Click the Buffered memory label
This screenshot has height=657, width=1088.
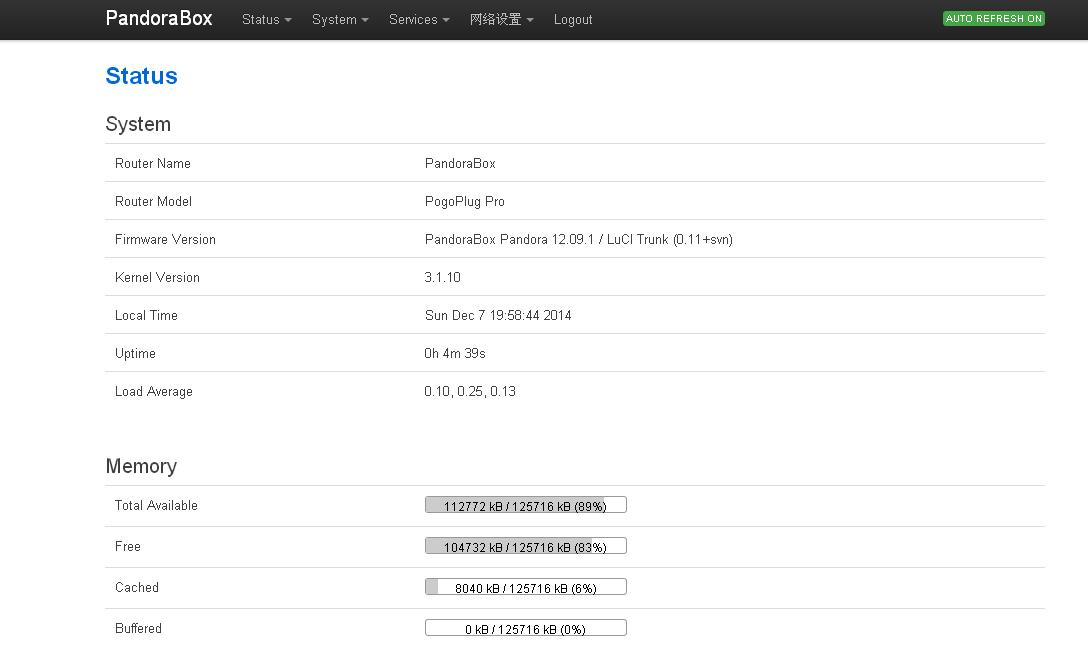[138, 628]
